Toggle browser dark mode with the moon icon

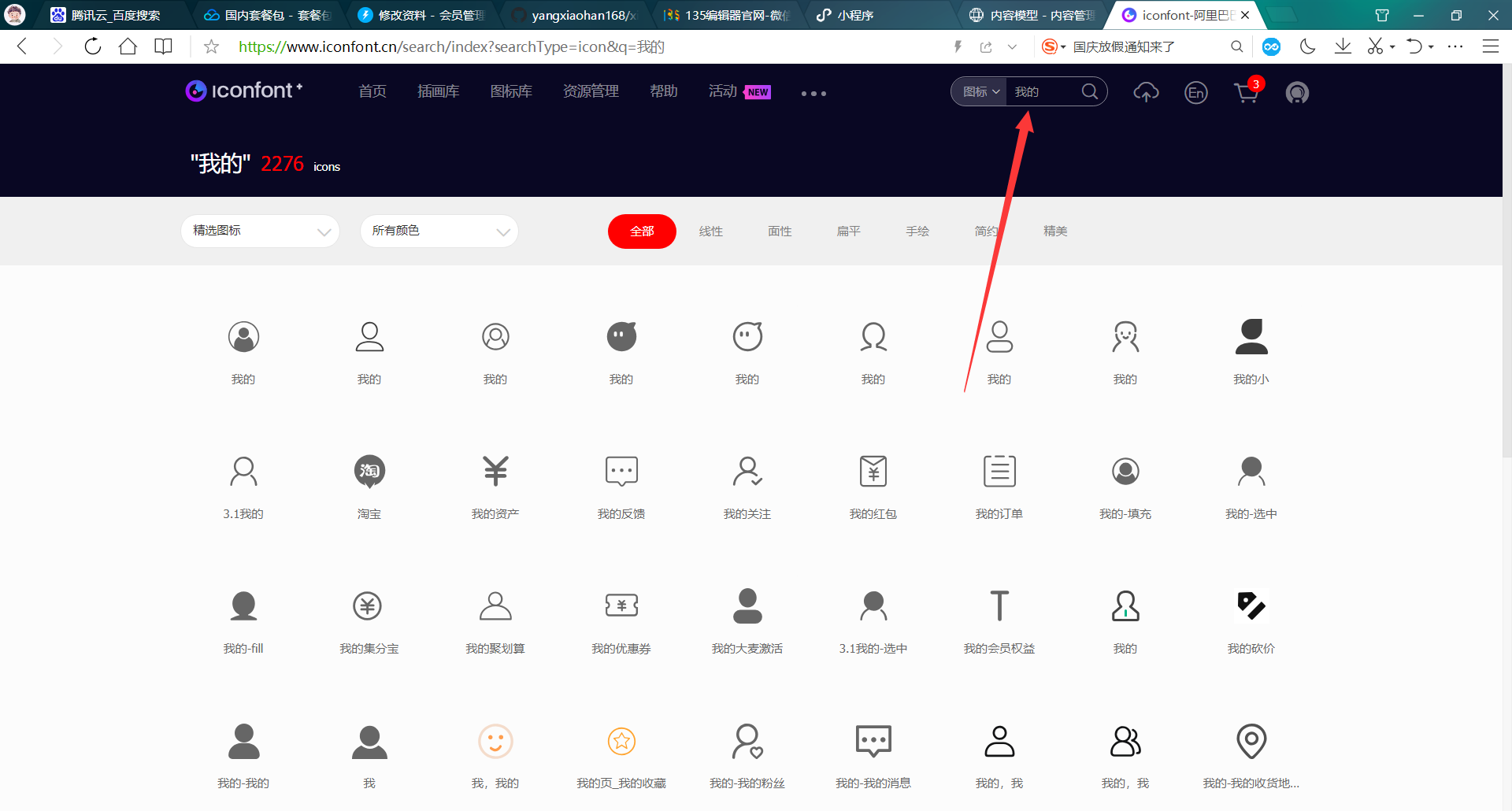coord(1307,46)
